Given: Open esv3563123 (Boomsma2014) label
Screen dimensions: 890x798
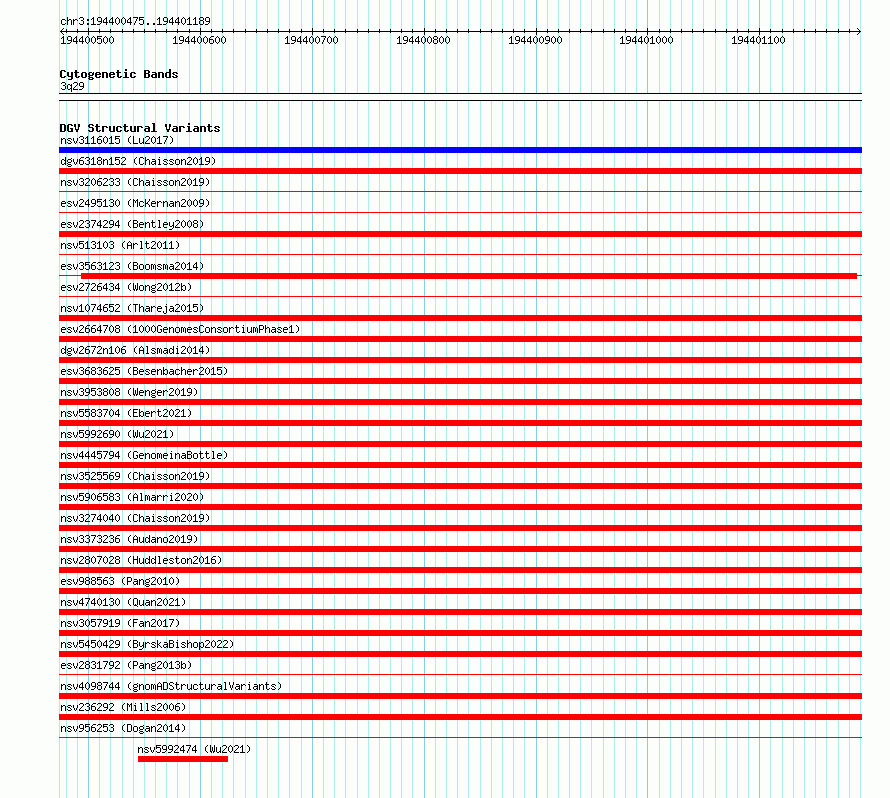Looking at the screenshot, I should click(132, 266).
